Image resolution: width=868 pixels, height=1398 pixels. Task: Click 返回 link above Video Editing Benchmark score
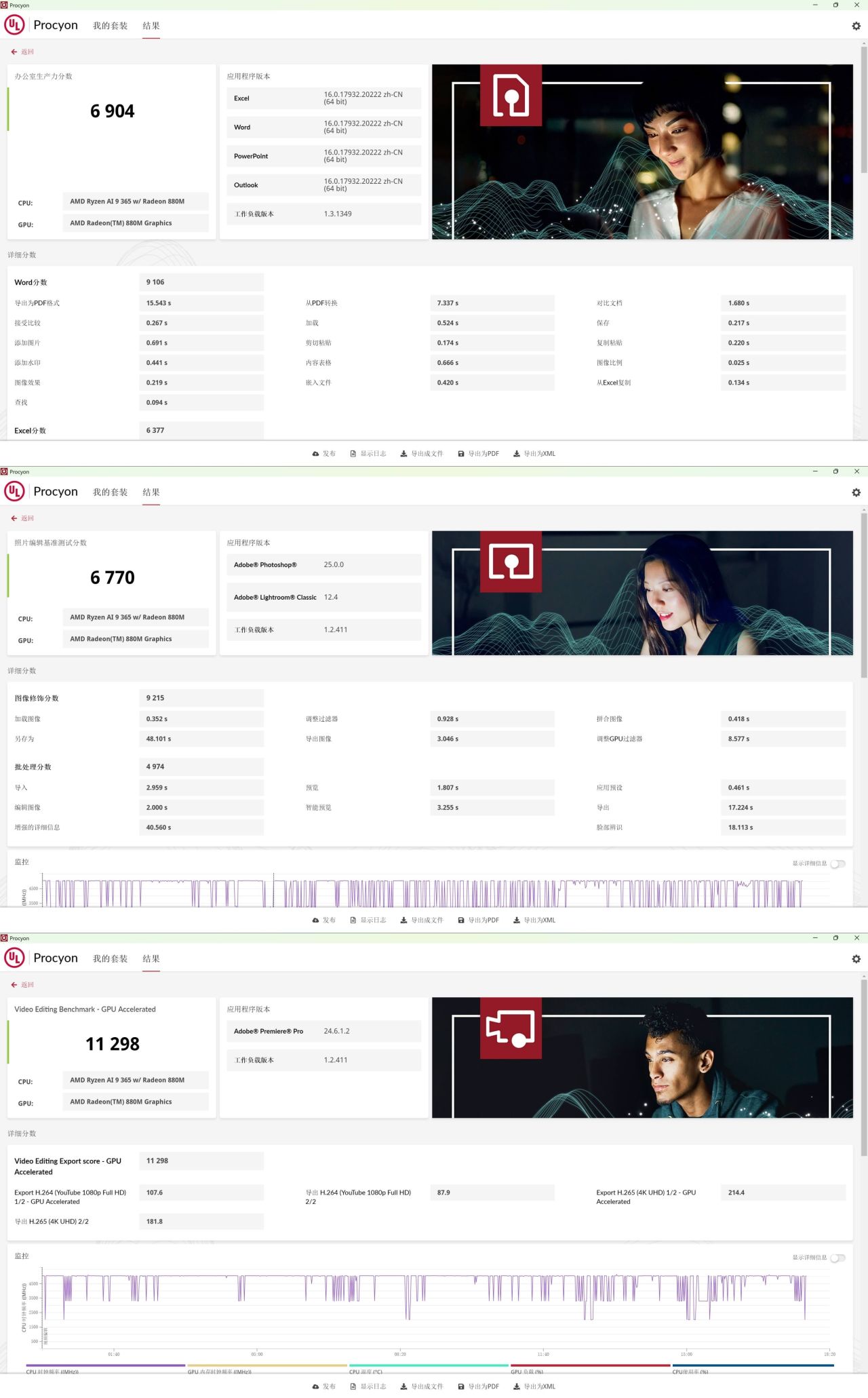22,985
